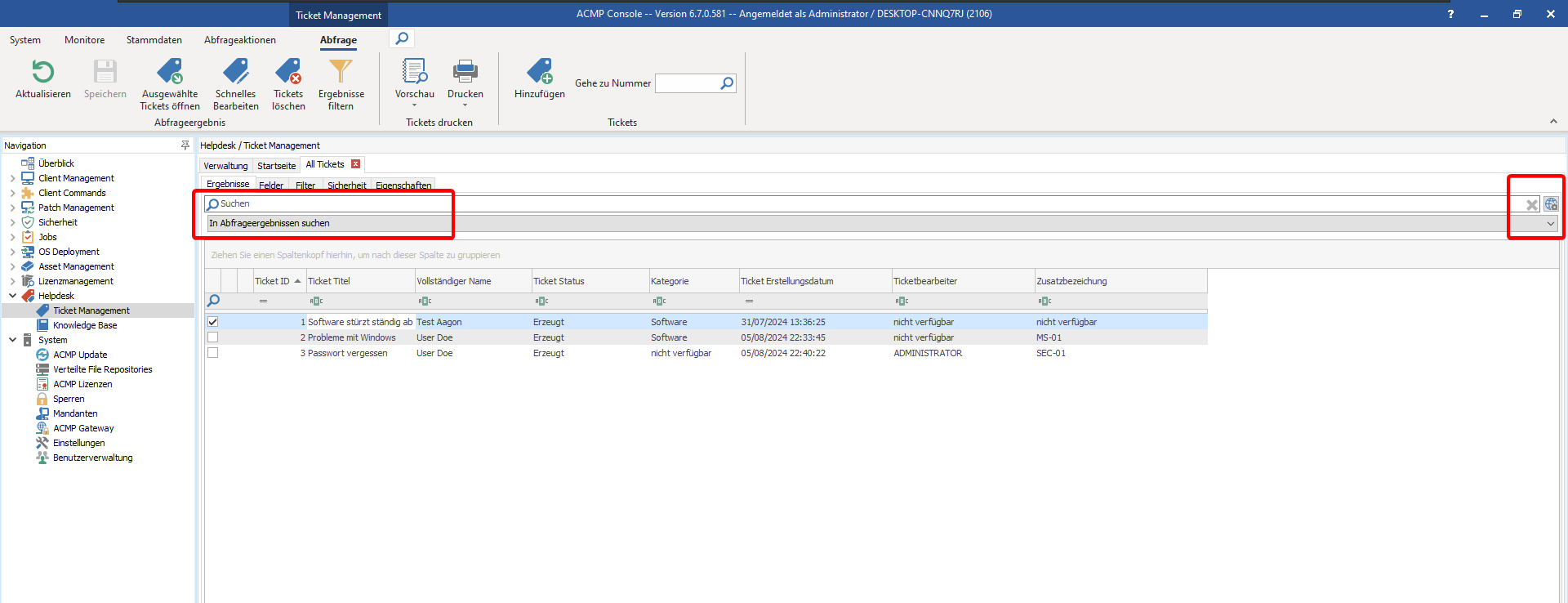The image size is (1568, 603).
Task: Open the Ergebnisse filtern funnel
Action: point(341,73)
